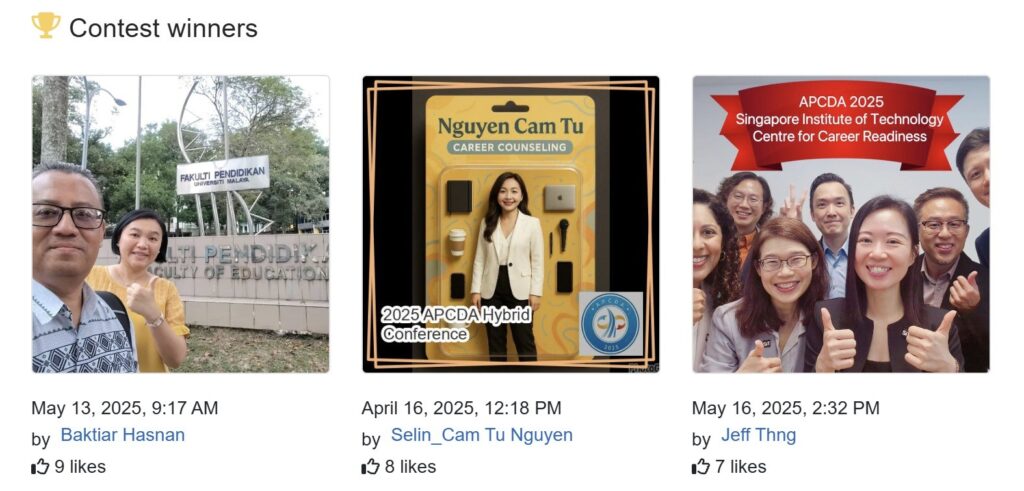Open the Nguyen Cam Tu career counseling image
Screen dimensions: 1024x491
coord(511,224)
